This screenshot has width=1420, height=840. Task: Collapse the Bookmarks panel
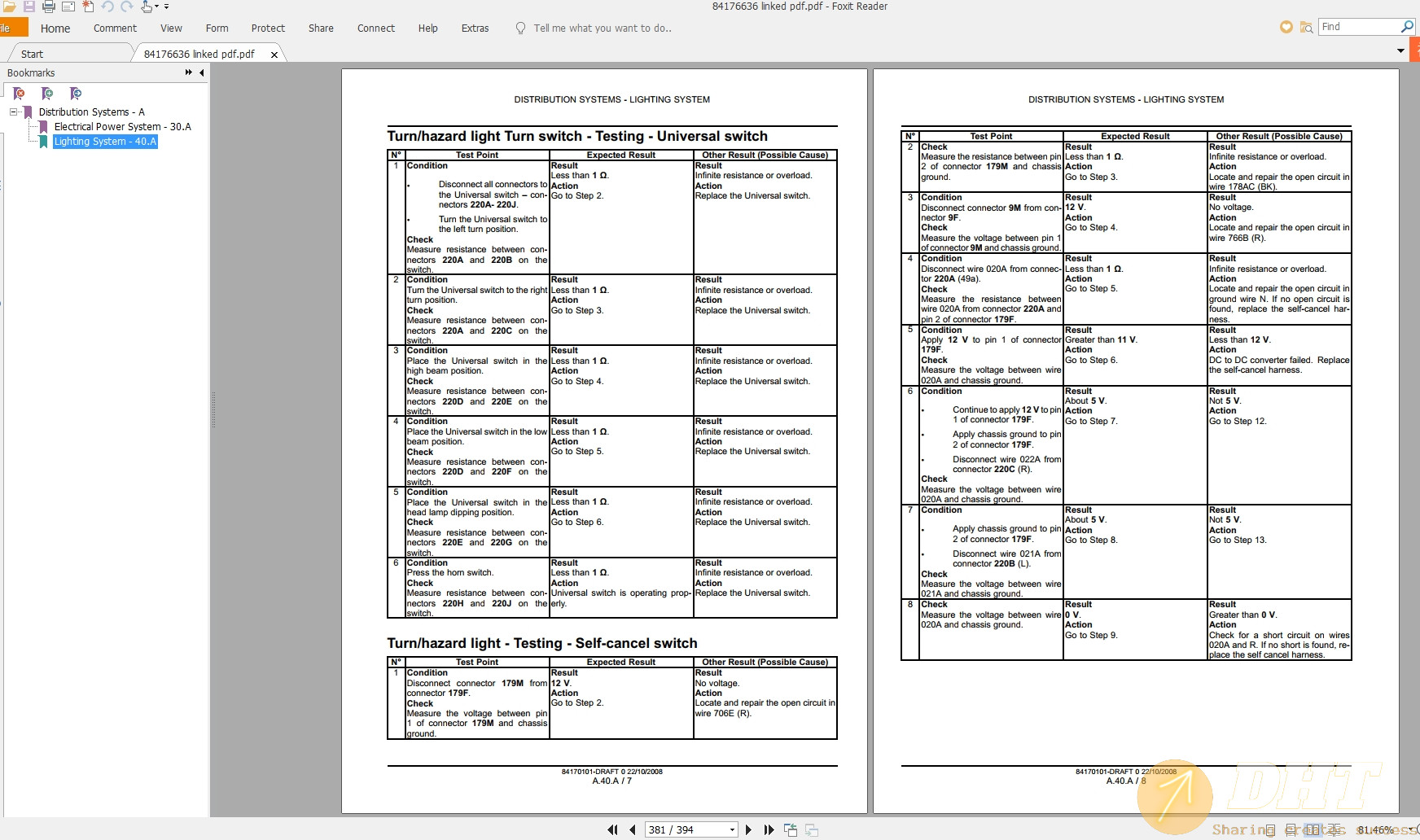click(x=202, y=72)
